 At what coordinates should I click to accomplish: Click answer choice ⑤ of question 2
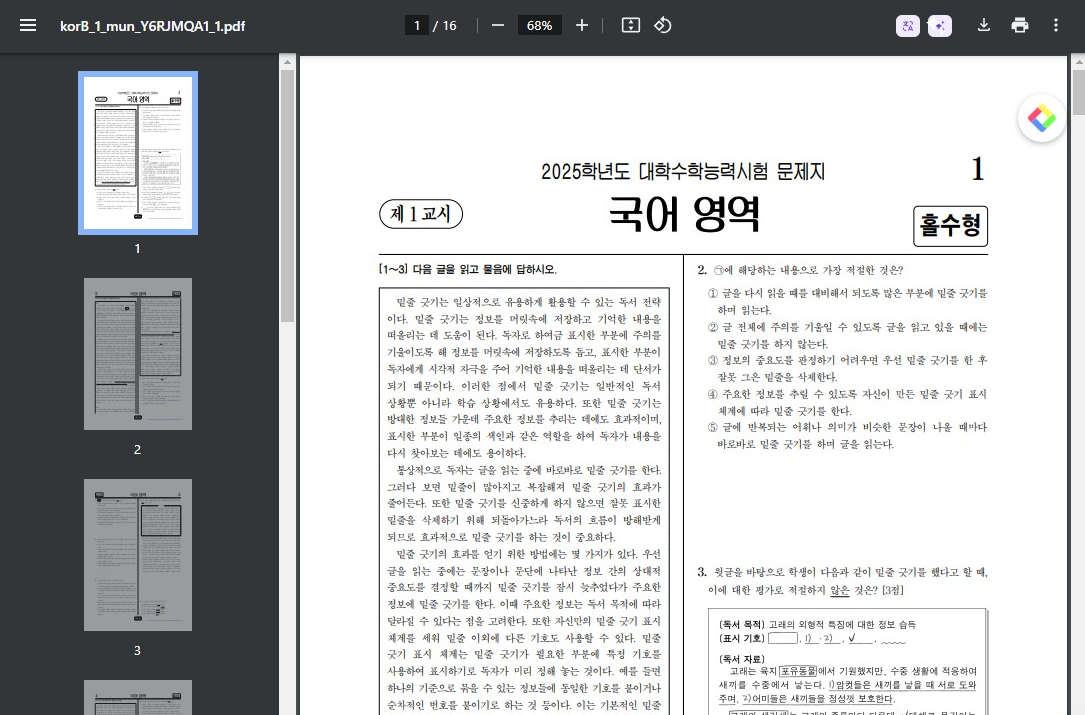848,435
